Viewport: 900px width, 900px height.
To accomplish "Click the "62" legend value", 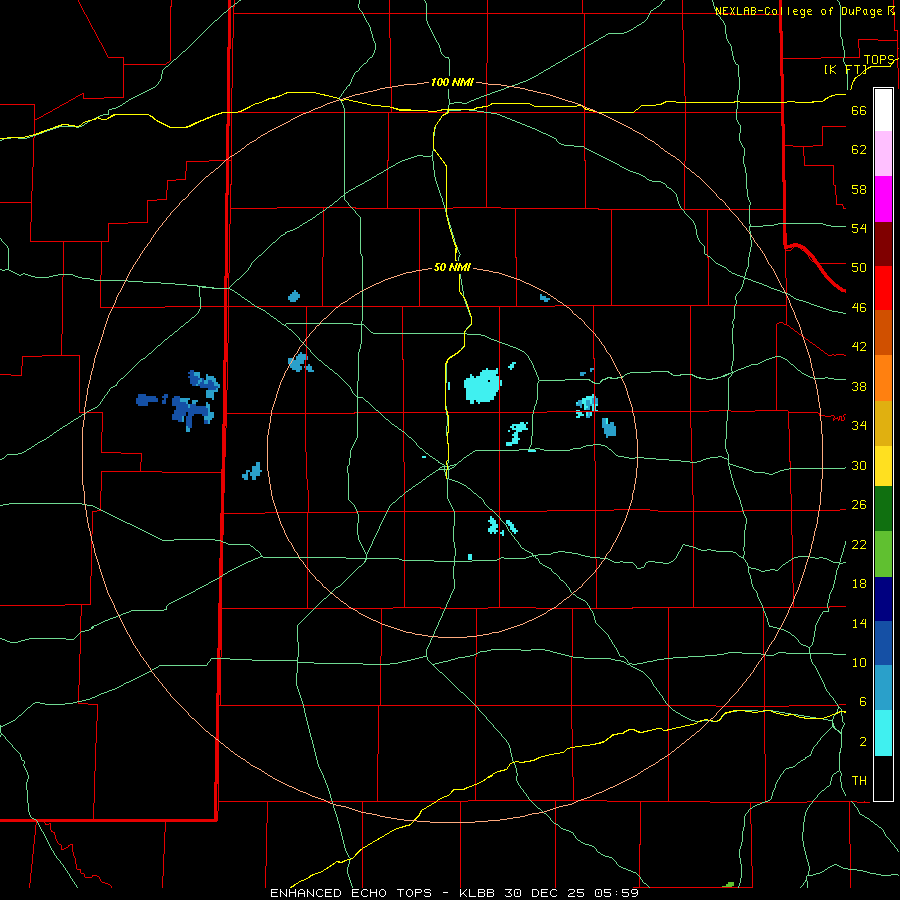I will tap(859, 150).
